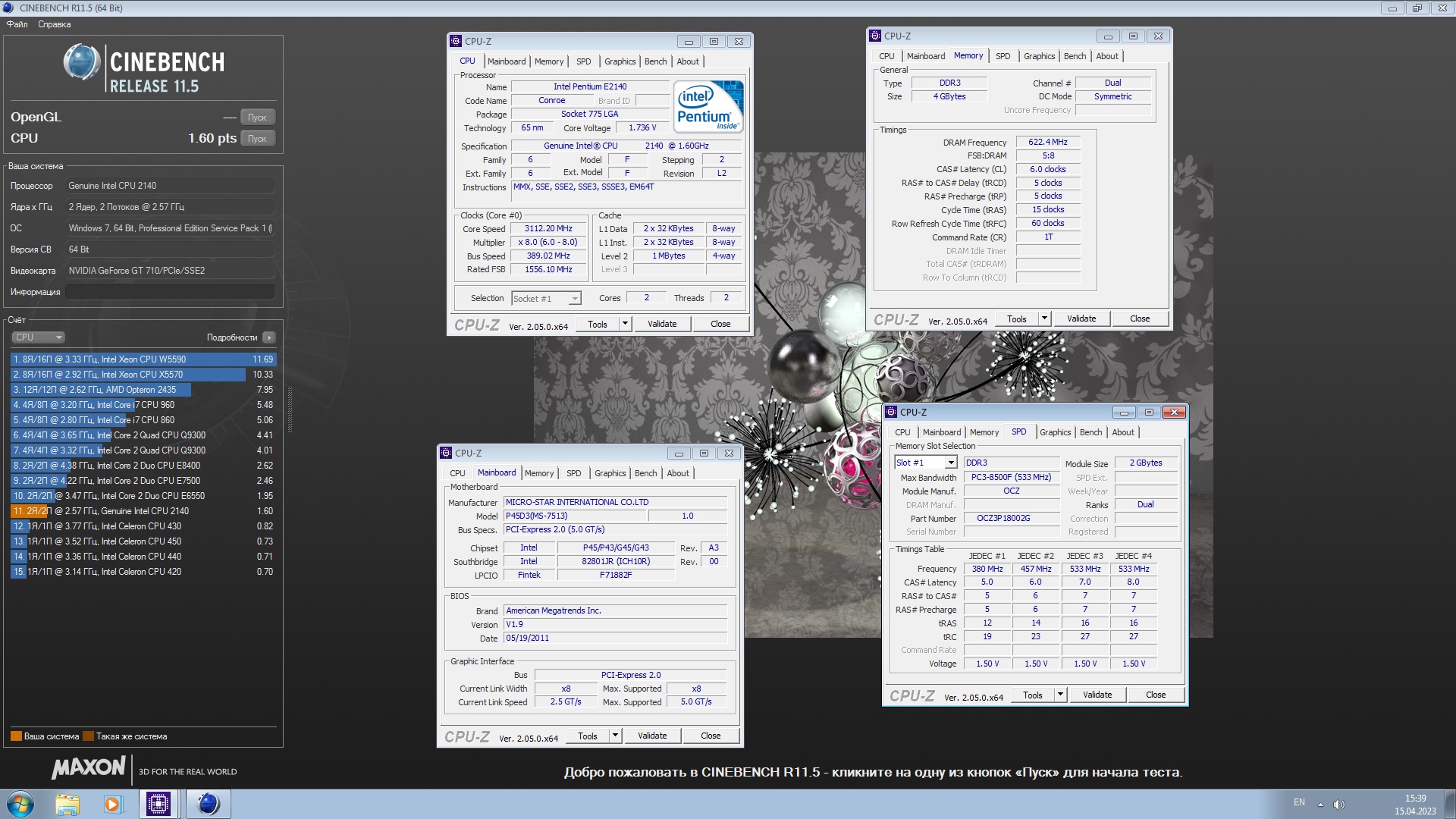Viewport: 1456px width, 819px height.
Task: Open Slot #1 memory slot dropdown
Action: click(x=925, y=463)
